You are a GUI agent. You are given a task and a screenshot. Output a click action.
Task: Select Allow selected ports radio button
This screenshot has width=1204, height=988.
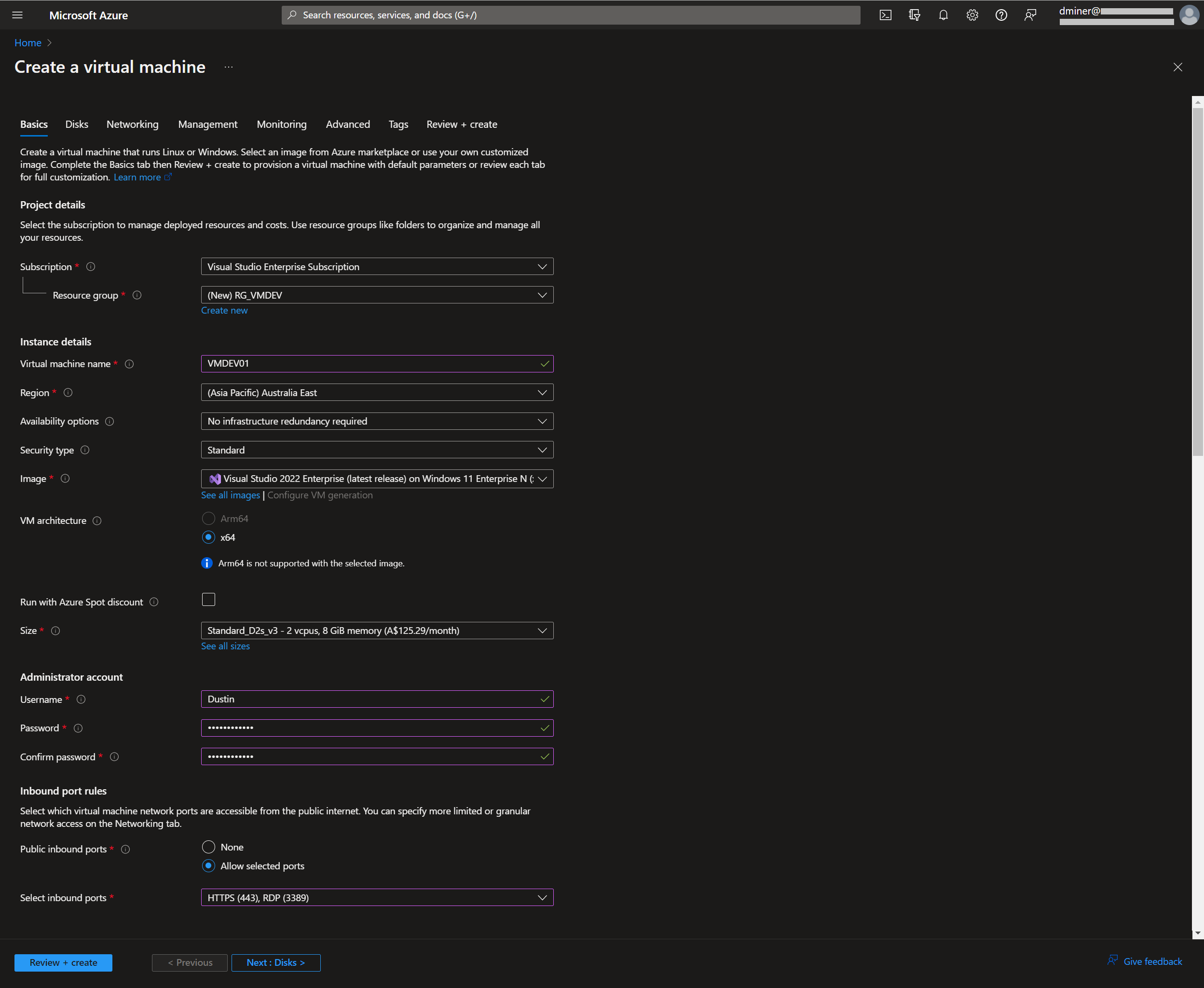(x=209, y=865)
